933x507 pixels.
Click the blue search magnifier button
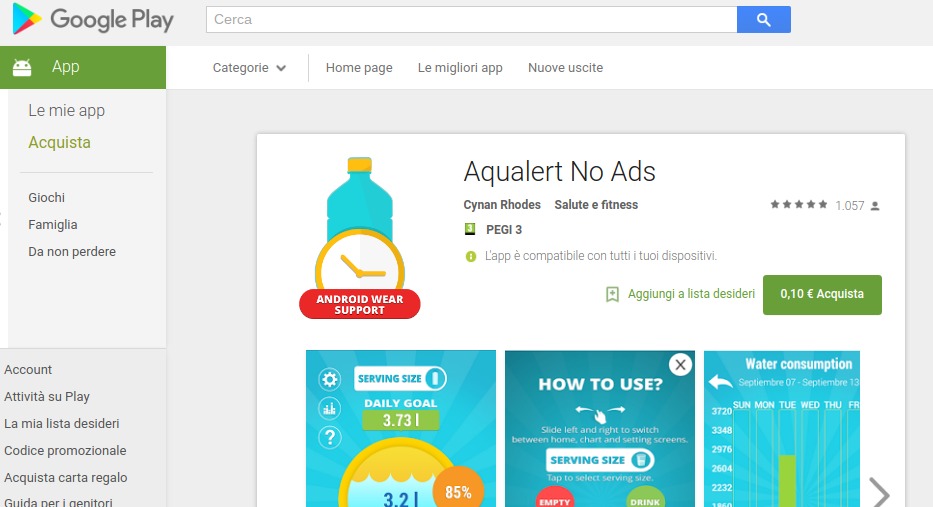[x=763, y=20]
